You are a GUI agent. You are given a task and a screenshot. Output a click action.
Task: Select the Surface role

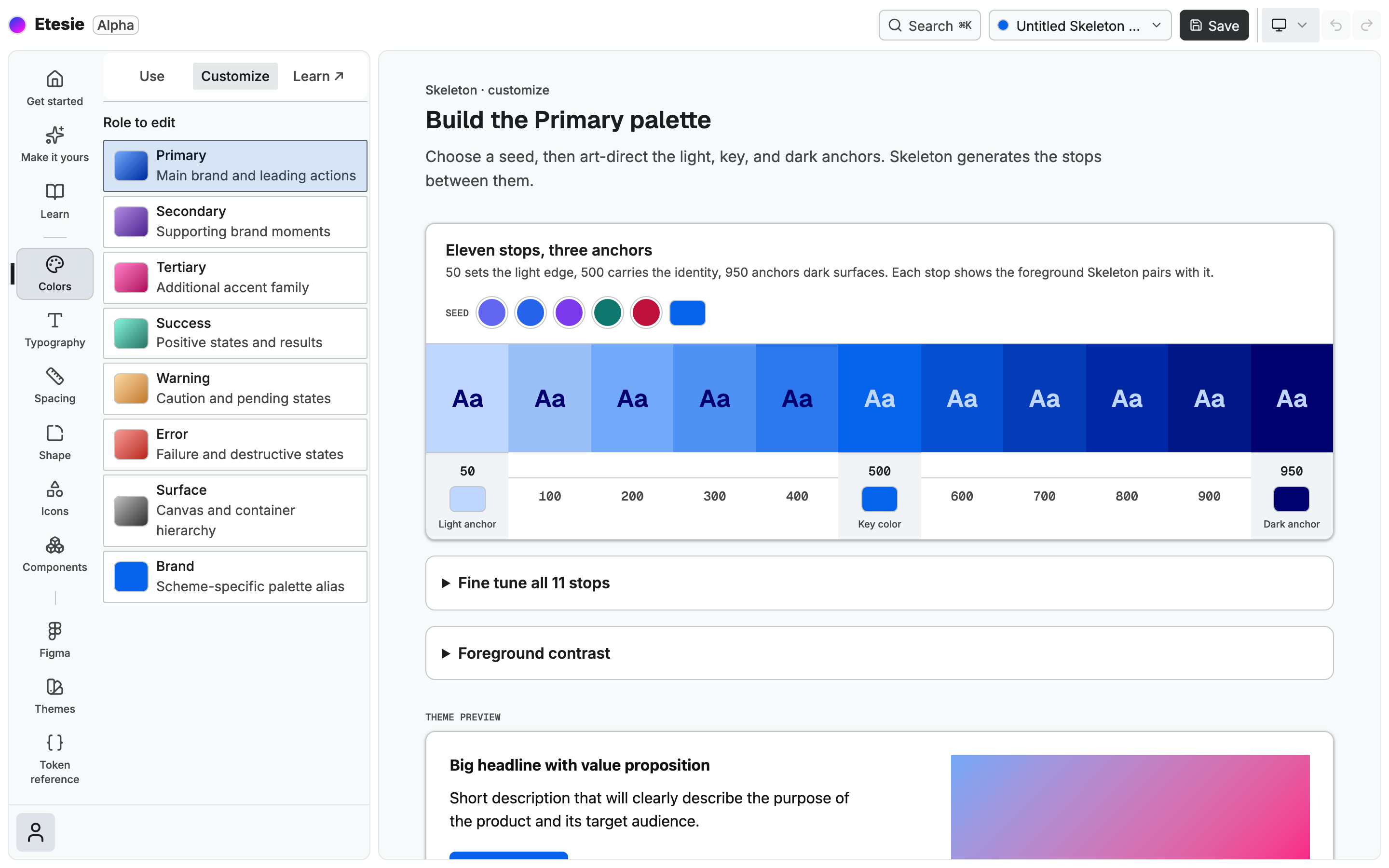click(x=235, y=510)
